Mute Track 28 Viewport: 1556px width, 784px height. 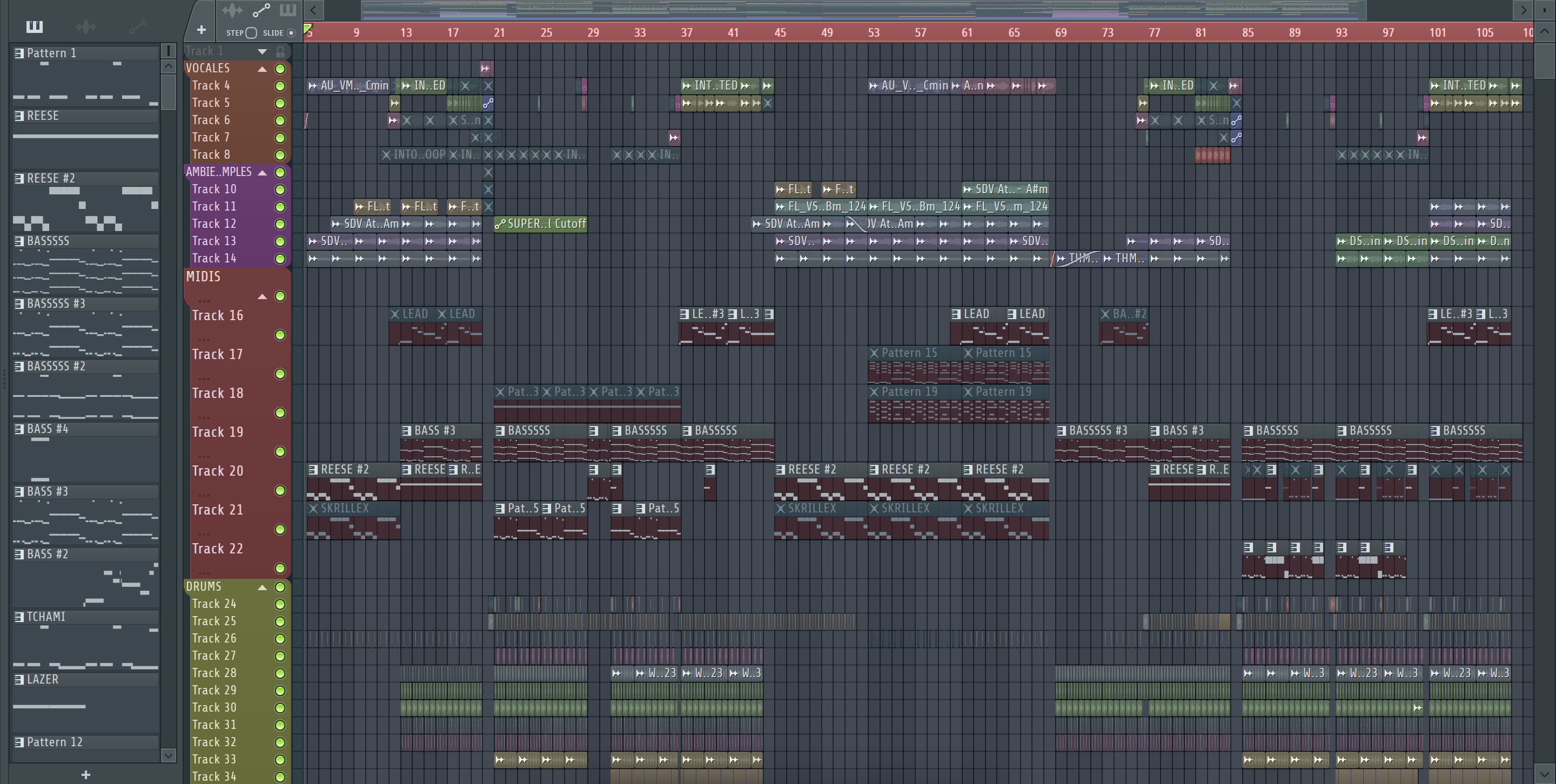pyautogui.click(x=280, y=673)
